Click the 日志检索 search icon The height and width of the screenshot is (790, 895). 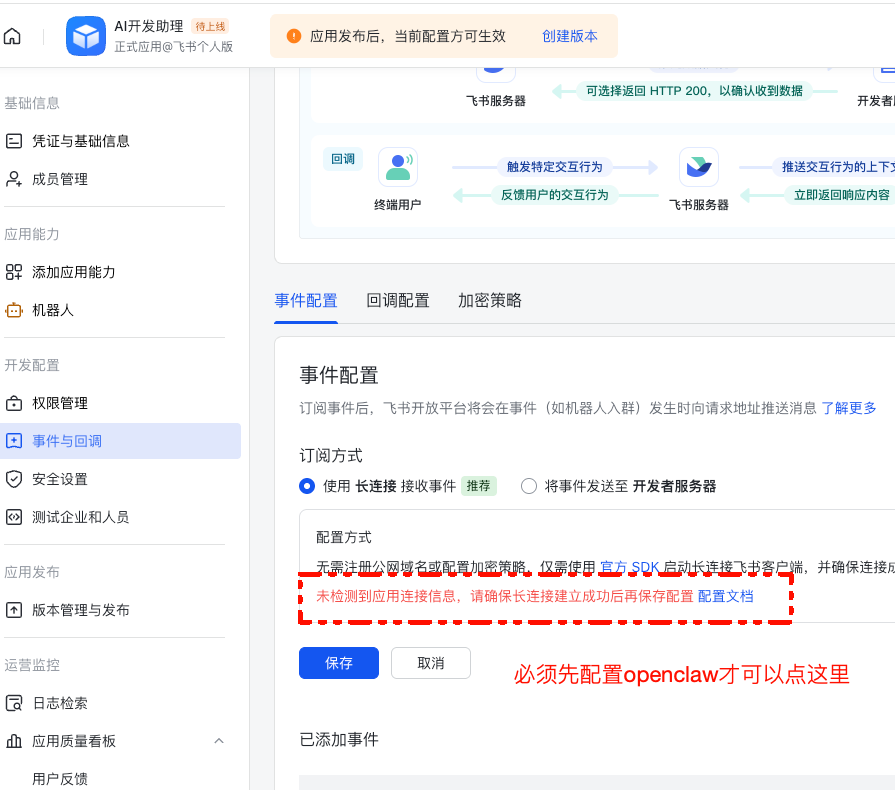tap(14, 703)
